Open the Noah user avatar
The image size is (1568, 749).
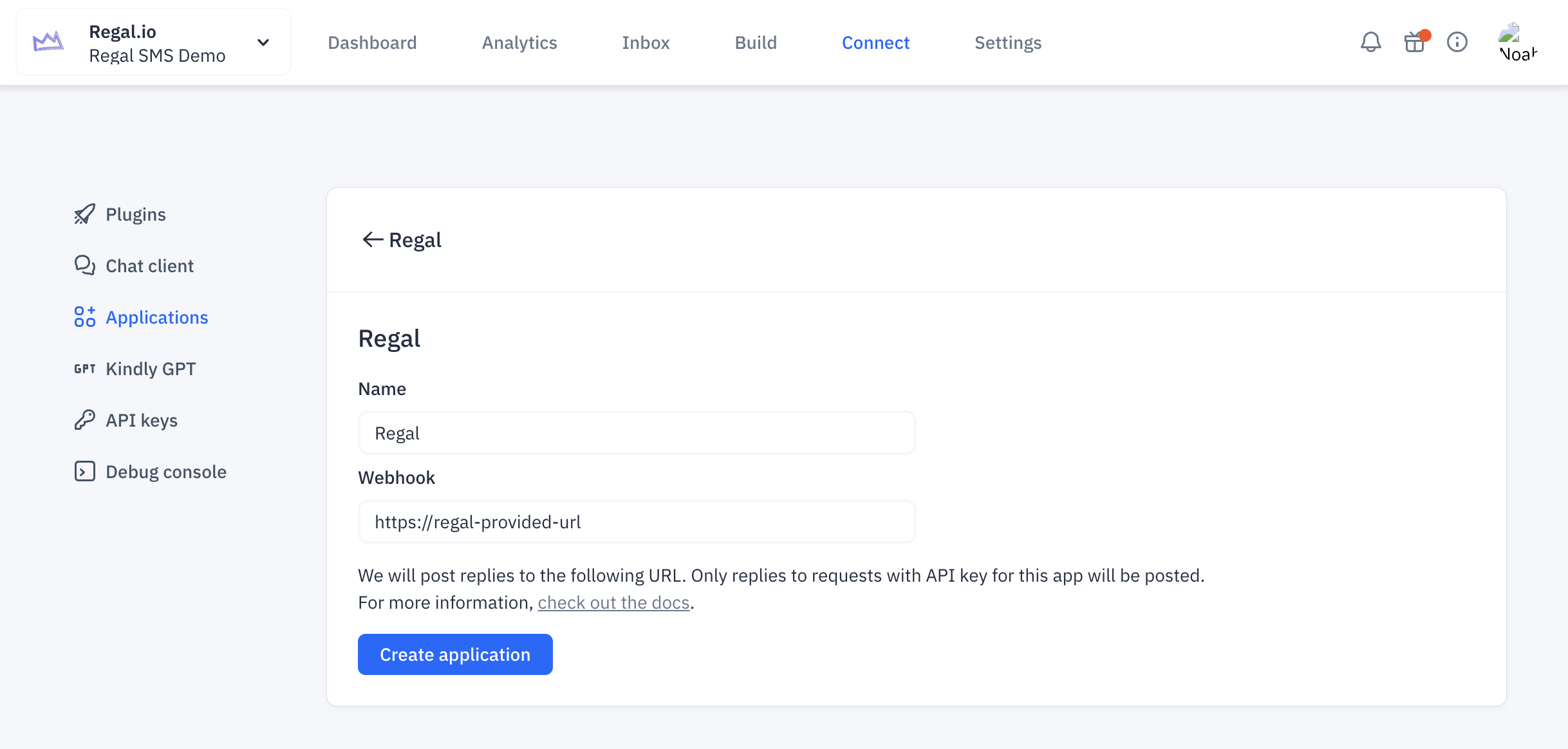(1518, 42)
